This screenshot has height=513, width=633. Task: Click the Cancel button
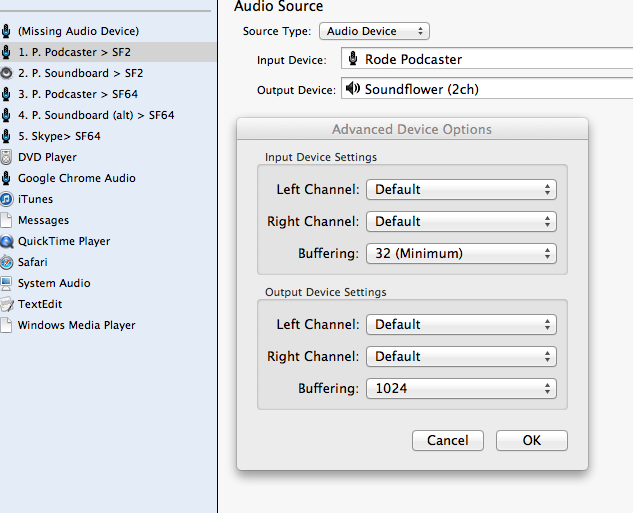tap(448, 440)
